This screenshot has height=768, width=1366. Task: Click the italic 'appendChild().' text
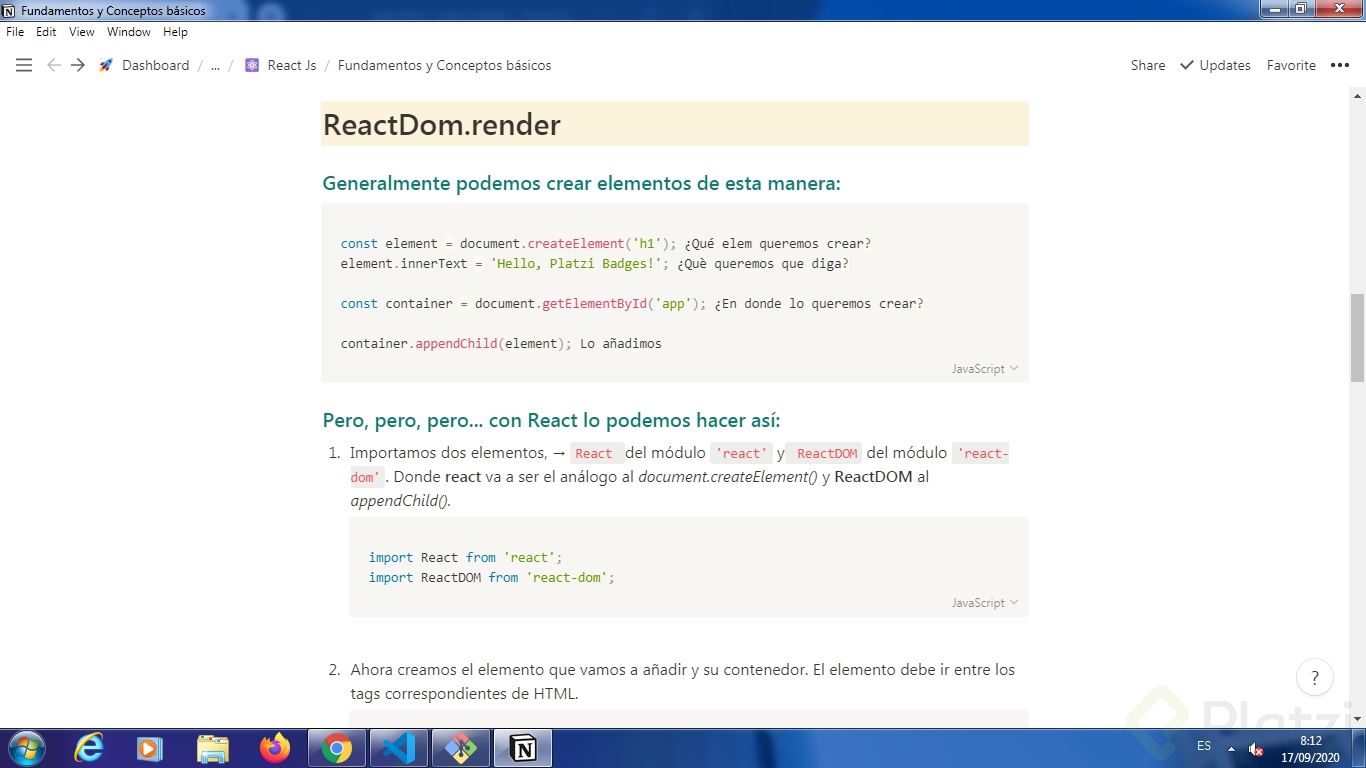[x=401, y=501]
